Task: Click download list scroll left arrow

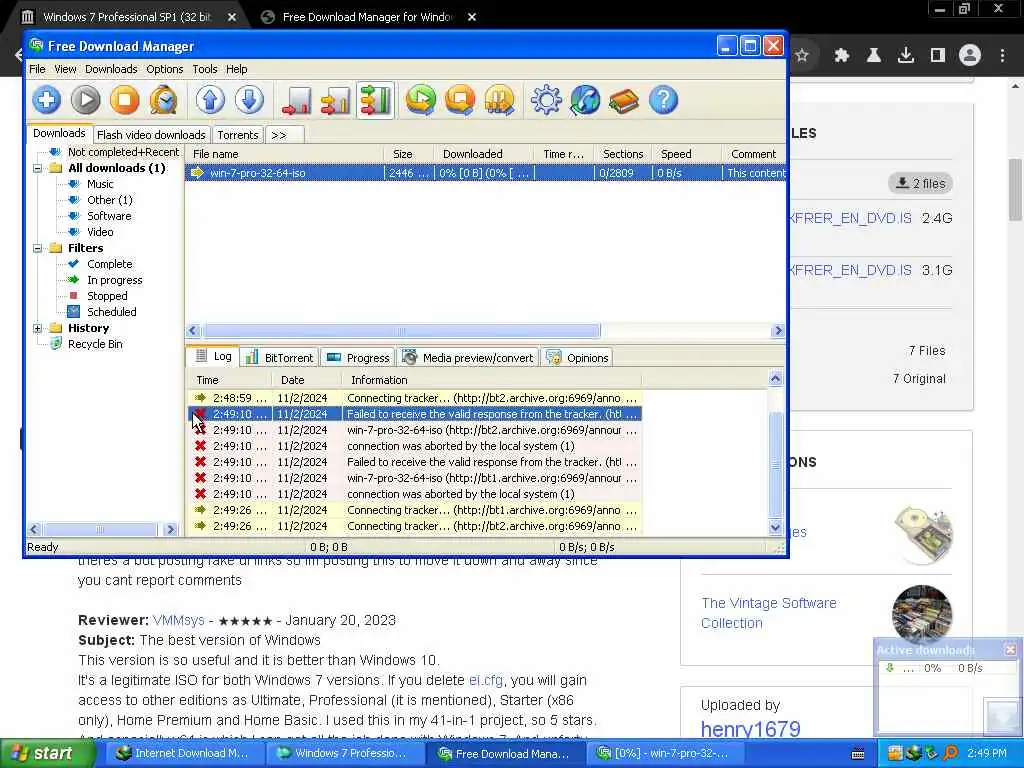Action: tap(193, 330)
